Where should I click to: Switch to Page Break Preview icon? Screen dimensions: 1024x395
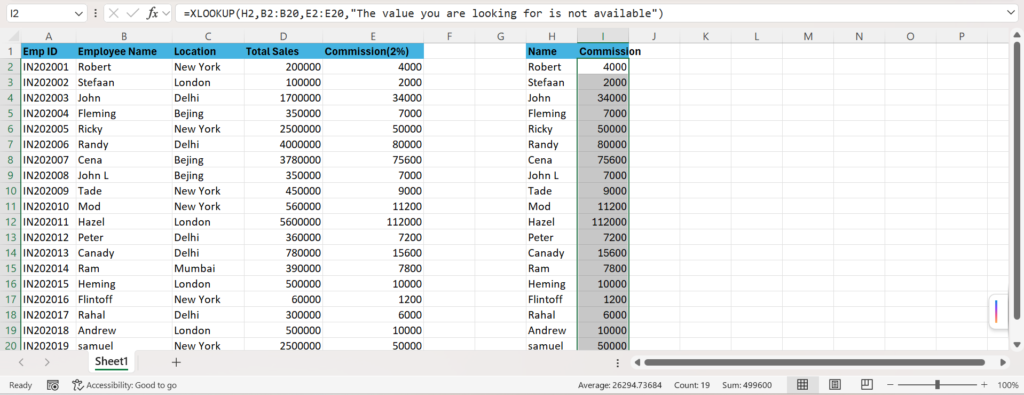click(x=867, y=385)
